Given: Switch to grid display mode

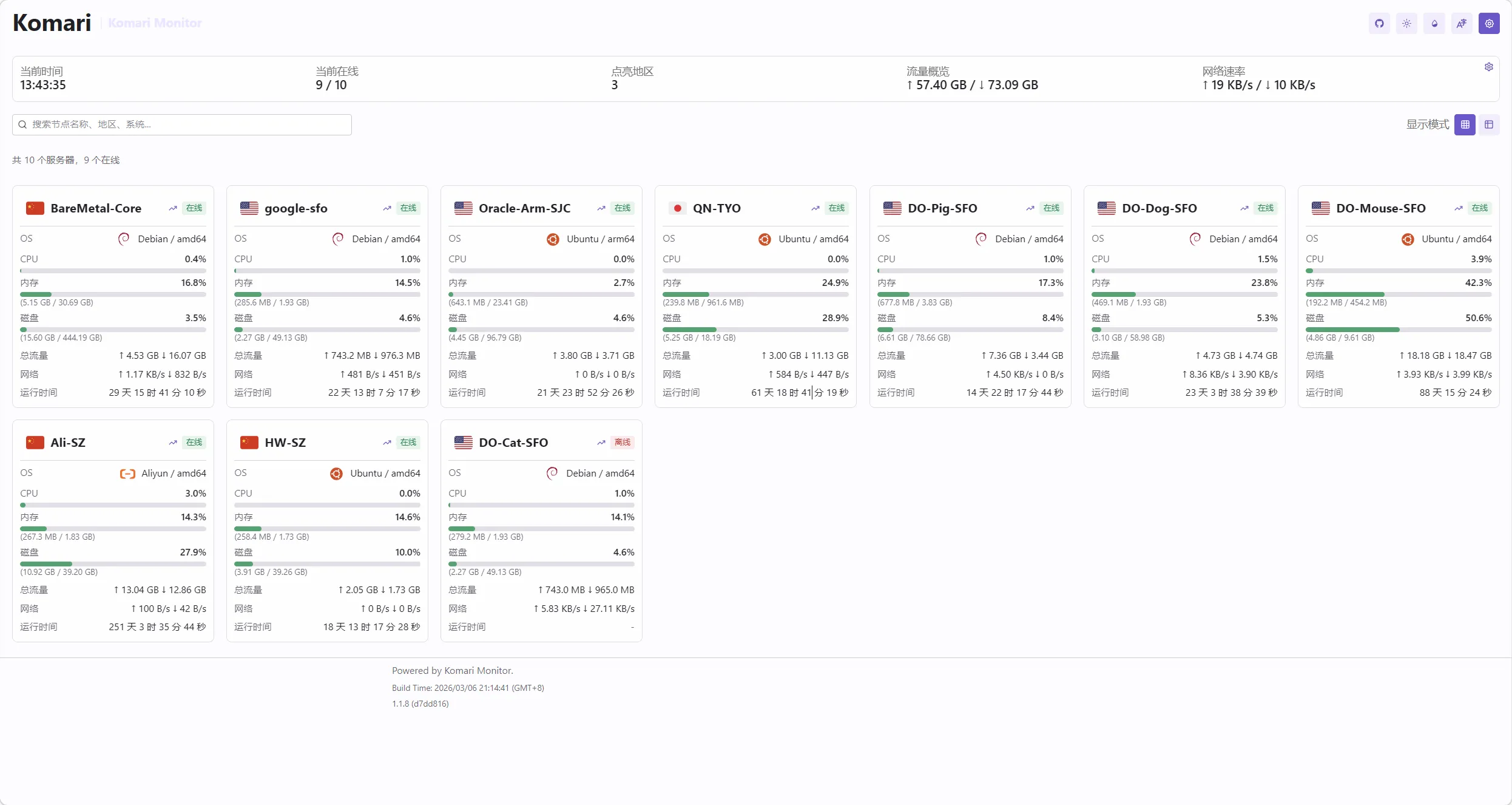Looking at the screenshot, I should (x=1465, y=124).
